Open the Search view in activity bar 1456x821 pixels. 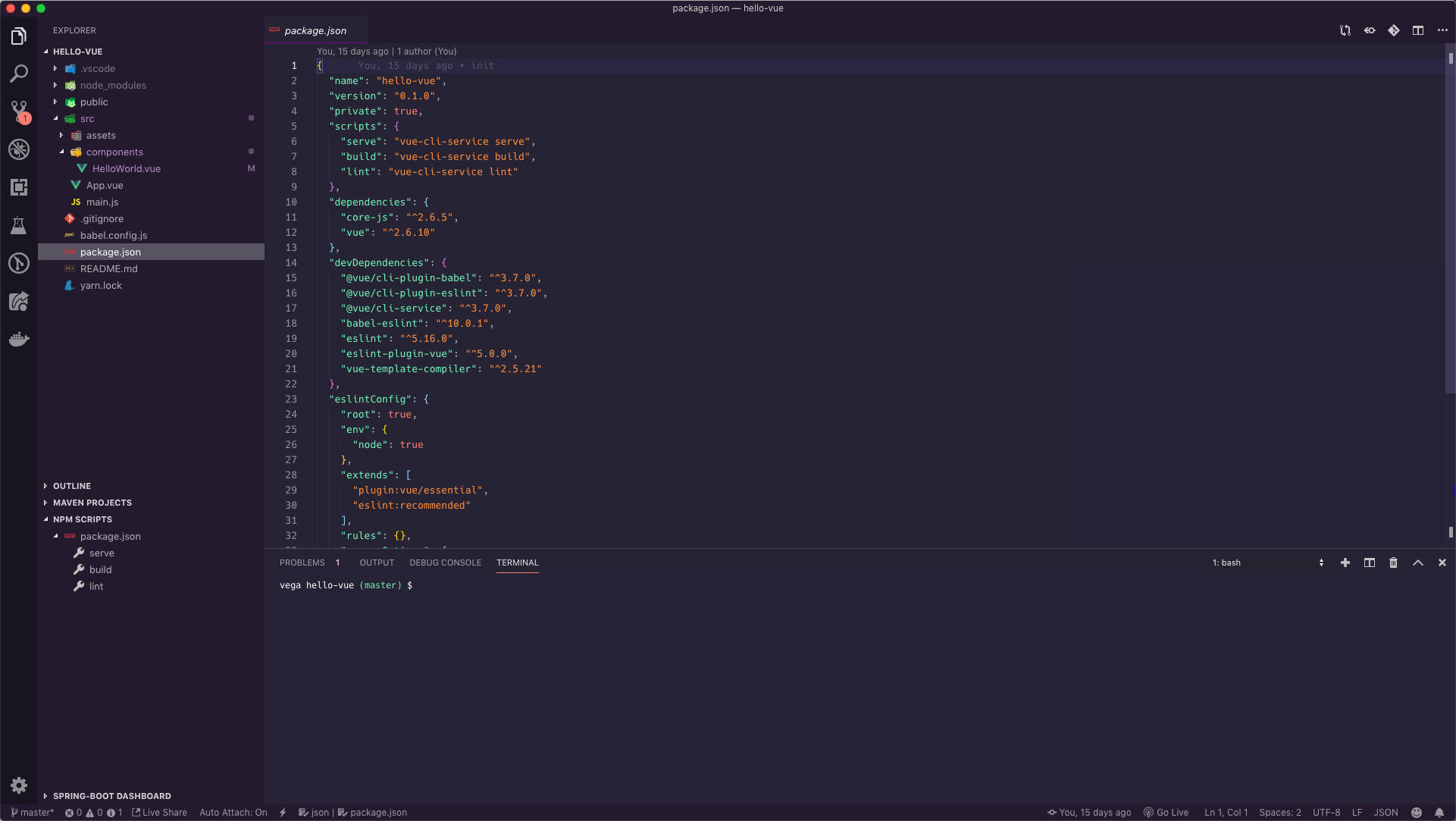click(x=19, y=74)
